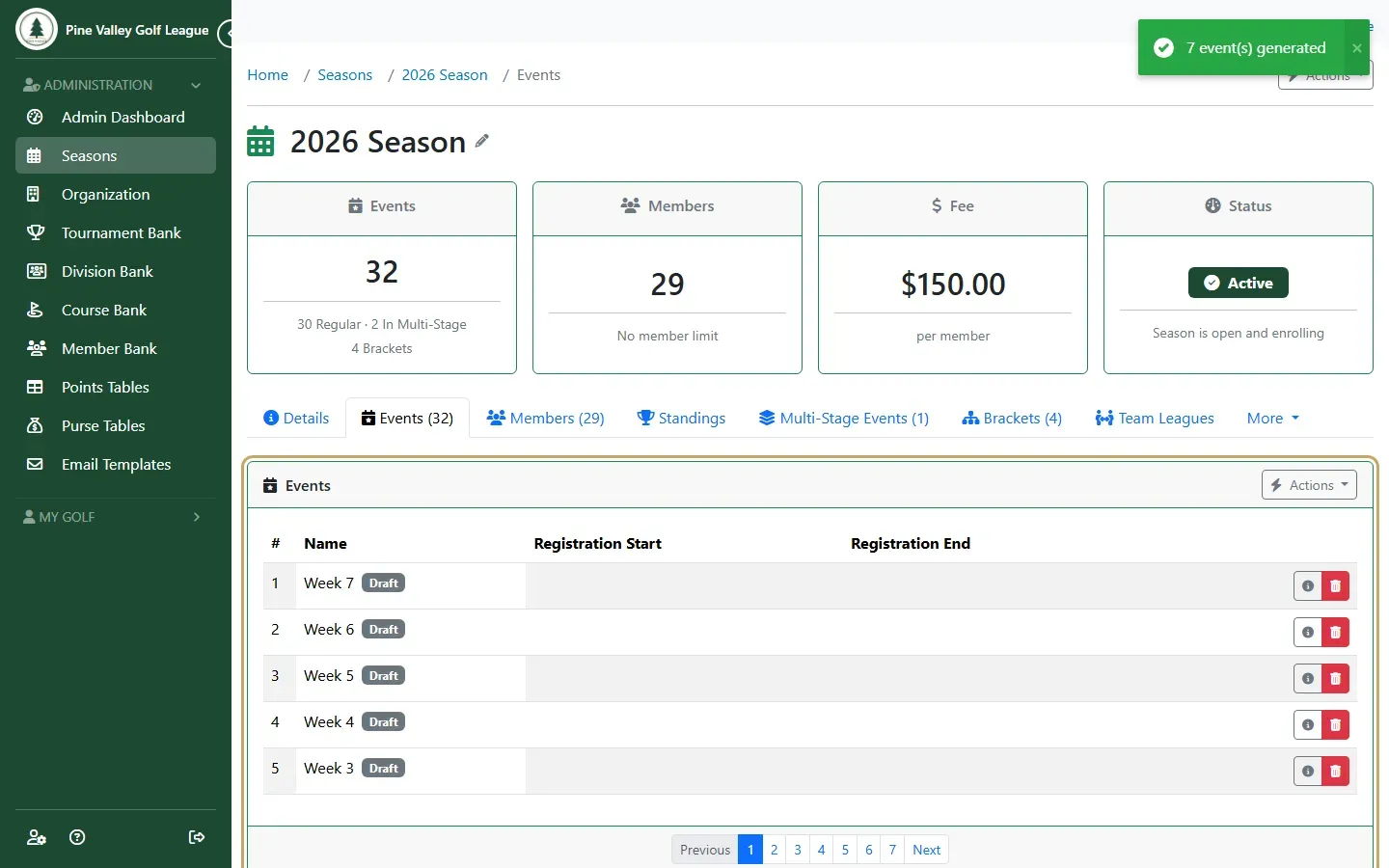
Task: Open info for the Week 3 event
Action: tap(1308, 772)
